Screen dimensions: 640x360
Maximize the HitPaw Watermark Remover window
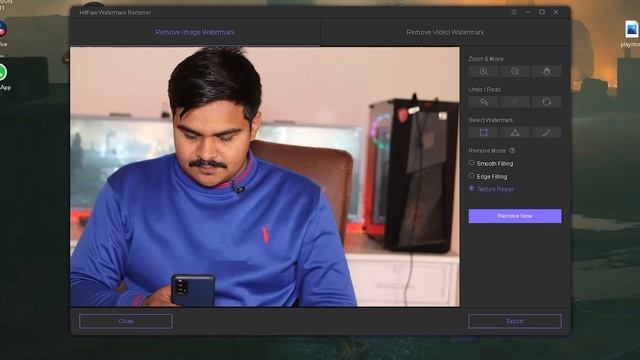click(542, 12)
